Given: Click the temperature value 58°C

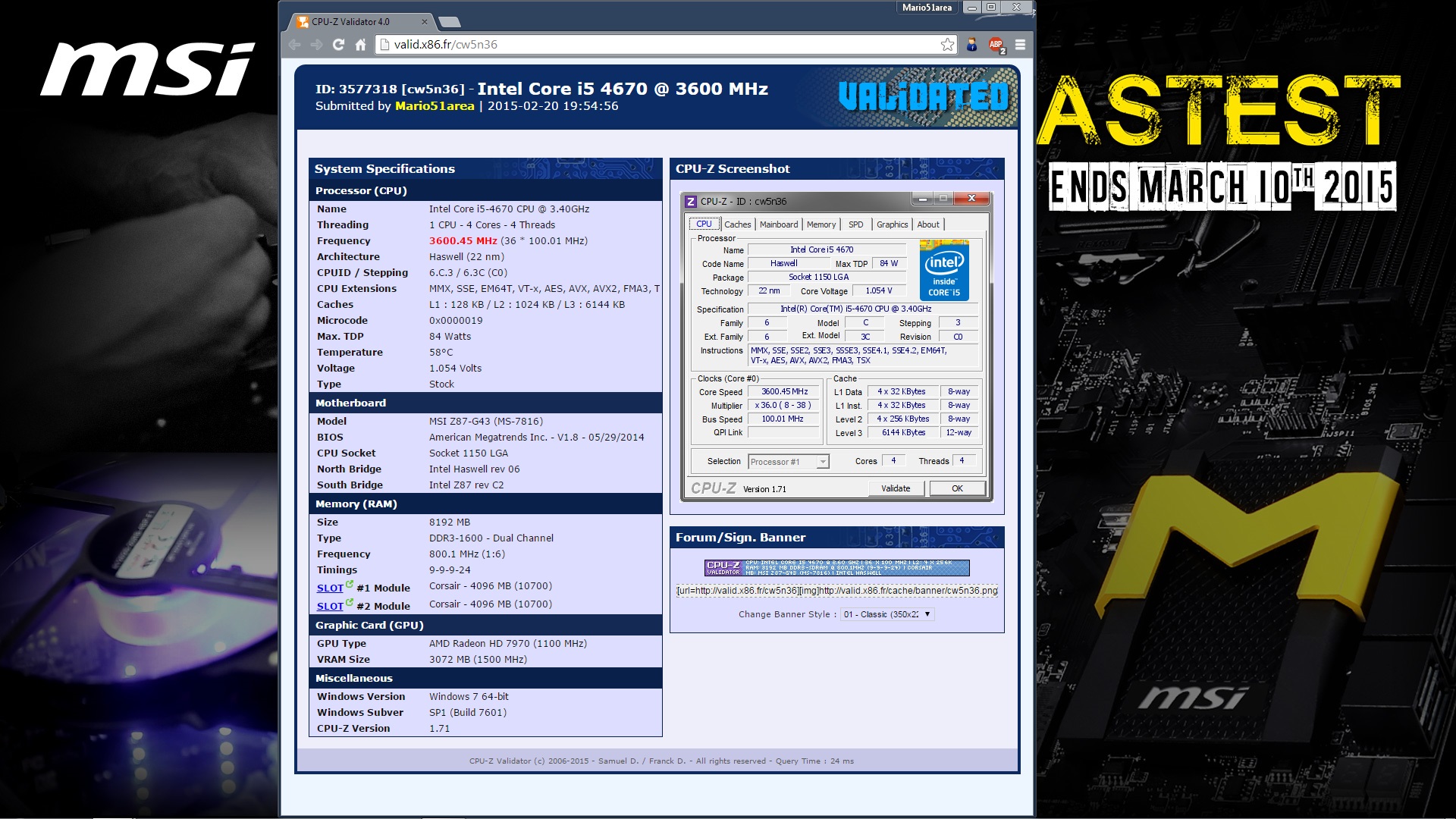Looking at the screenshot, I should [x=441, y=353].
